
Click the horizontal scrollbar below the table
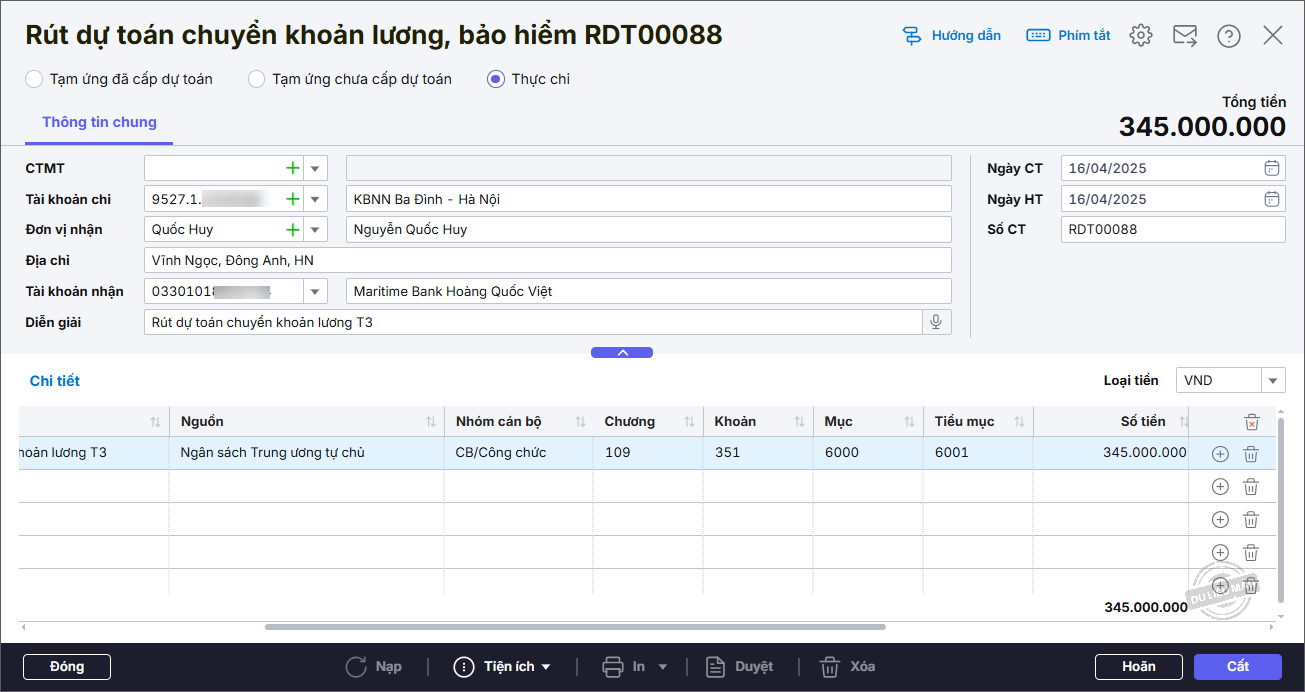click(x=575, y=627)
